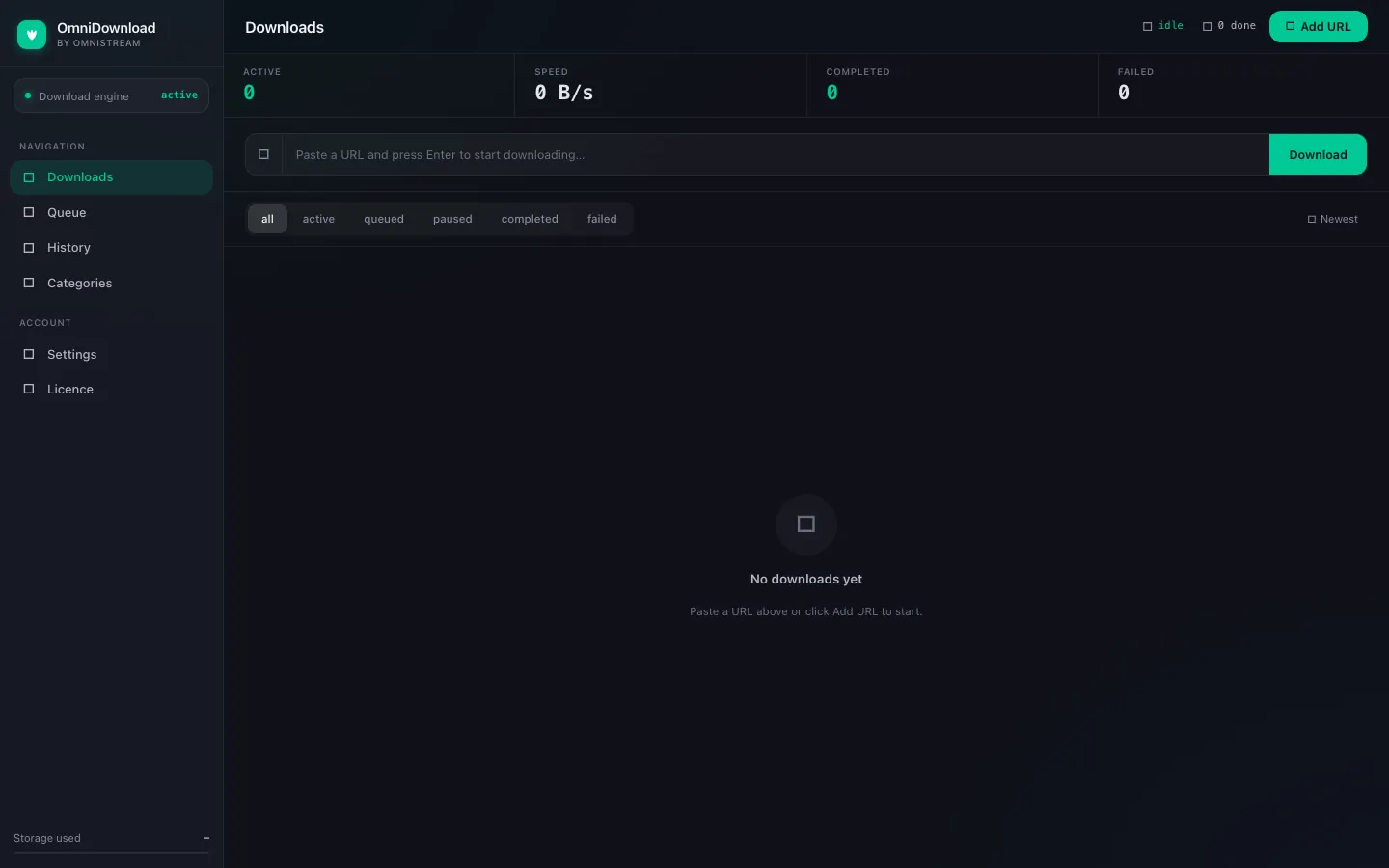Image resolution: width=1389 pixels, height=868 pixels.
Task: Focus the Paste a URL input field
Action: 776,154
